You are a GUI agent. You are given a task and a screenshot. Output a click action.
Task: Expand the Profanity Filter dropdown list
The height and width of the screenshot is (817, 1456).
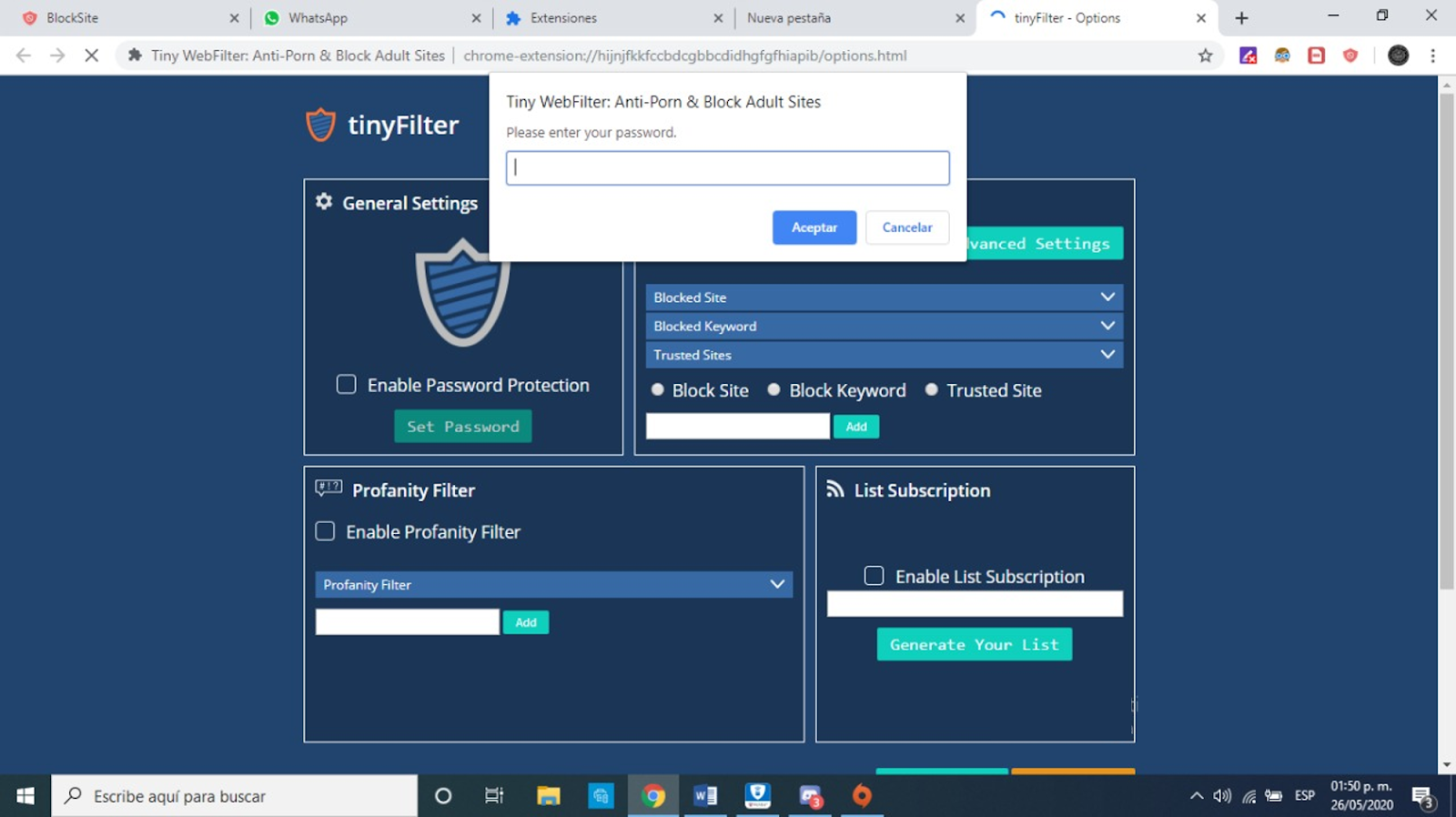pos(553,584)
